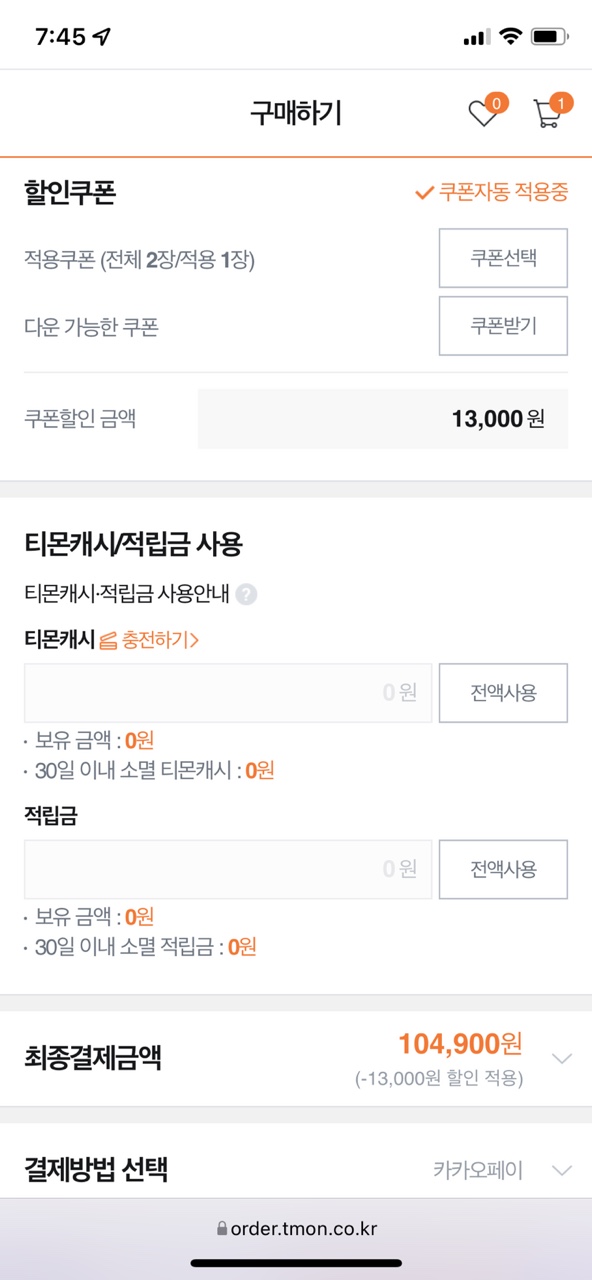Focus the 티몬캐시 amount input field

228,693
